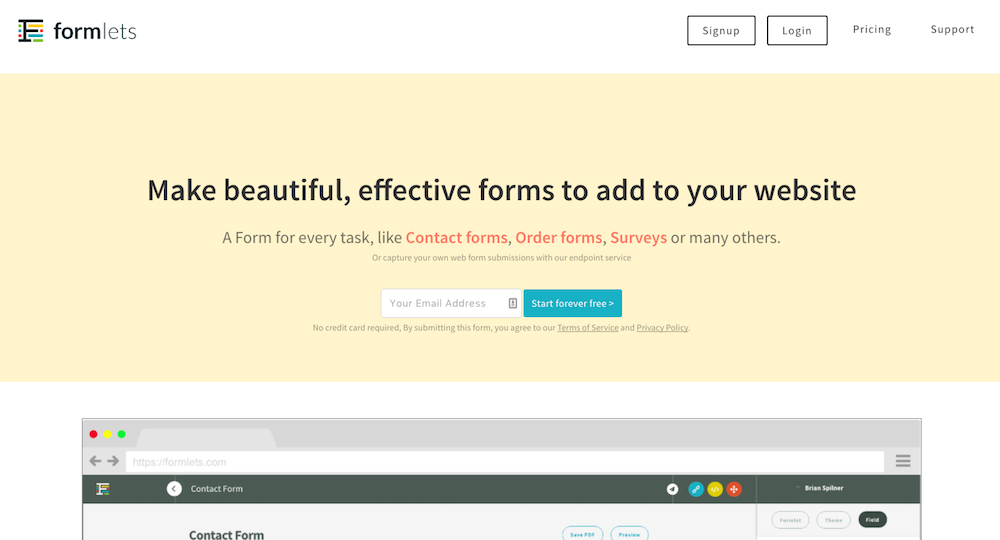Click the red move icon in editor toolbar
1000x540 pixels.
pos(734,489)
